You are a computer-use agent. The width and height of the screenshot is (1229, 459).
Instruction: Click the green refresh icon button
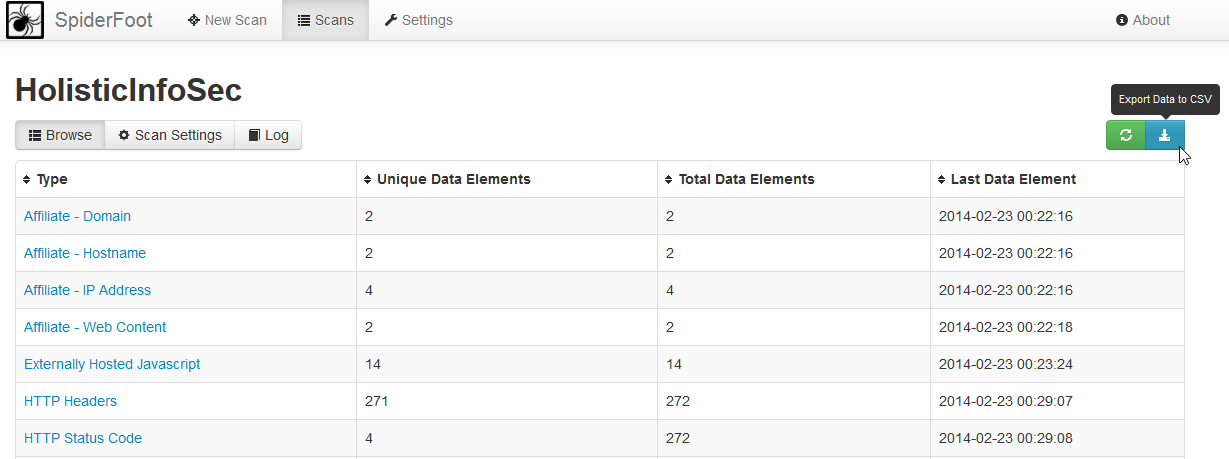1125,135
